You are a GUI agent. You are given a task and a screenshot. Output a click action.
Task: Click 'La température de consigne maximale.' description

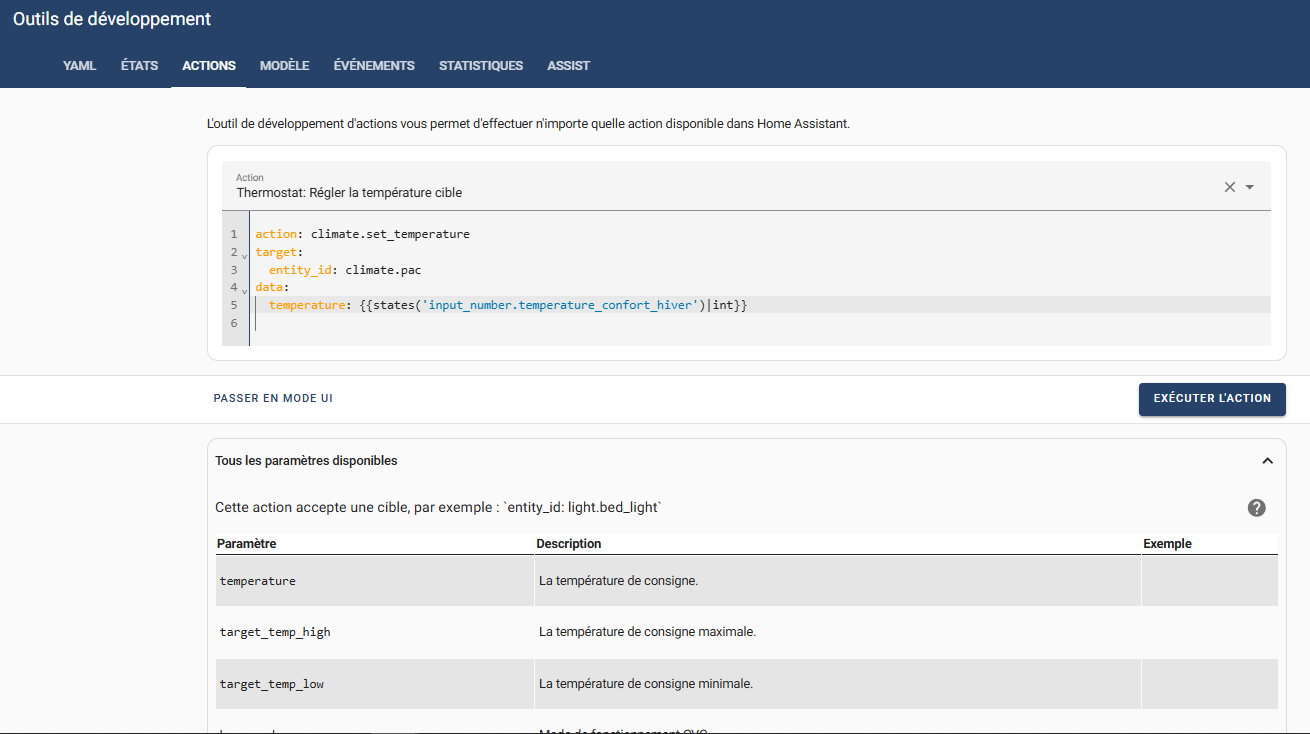647,632
